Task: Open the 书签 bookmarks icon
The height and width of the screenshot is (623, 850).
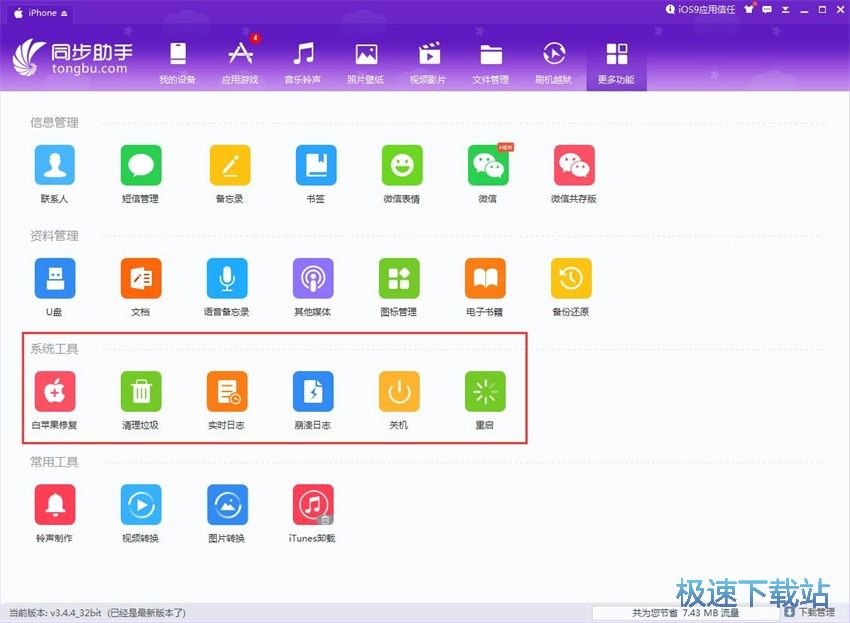Action: (x=315, y=165)
